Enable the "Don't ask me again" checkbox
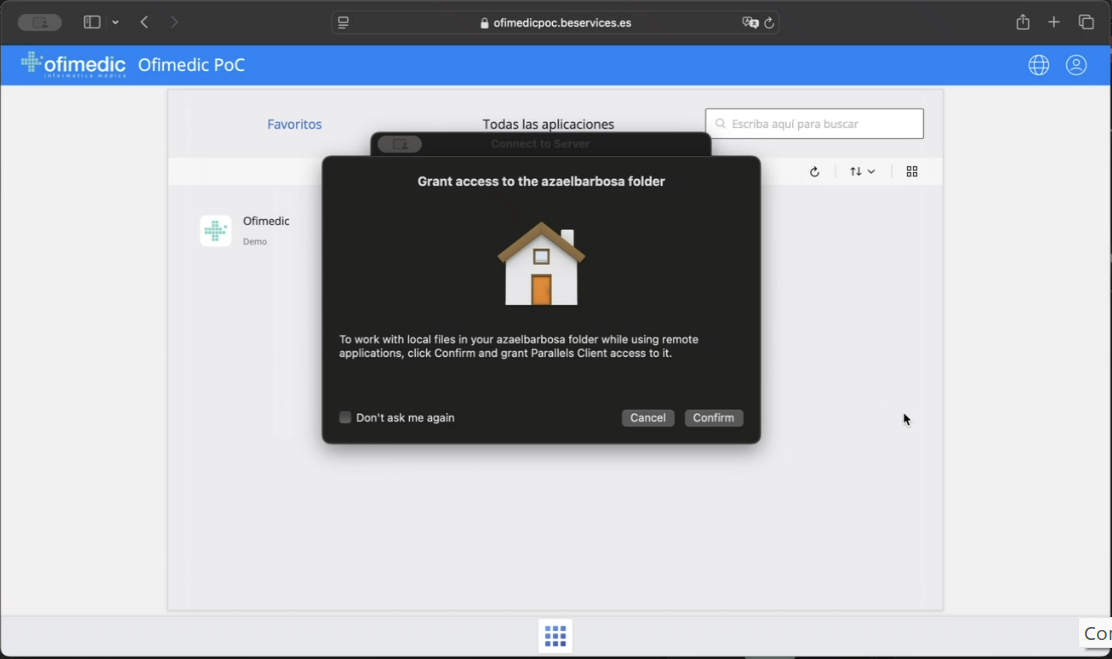This screenshot has width=1112, height=659. pyautogui.click(x=345, y=418)
